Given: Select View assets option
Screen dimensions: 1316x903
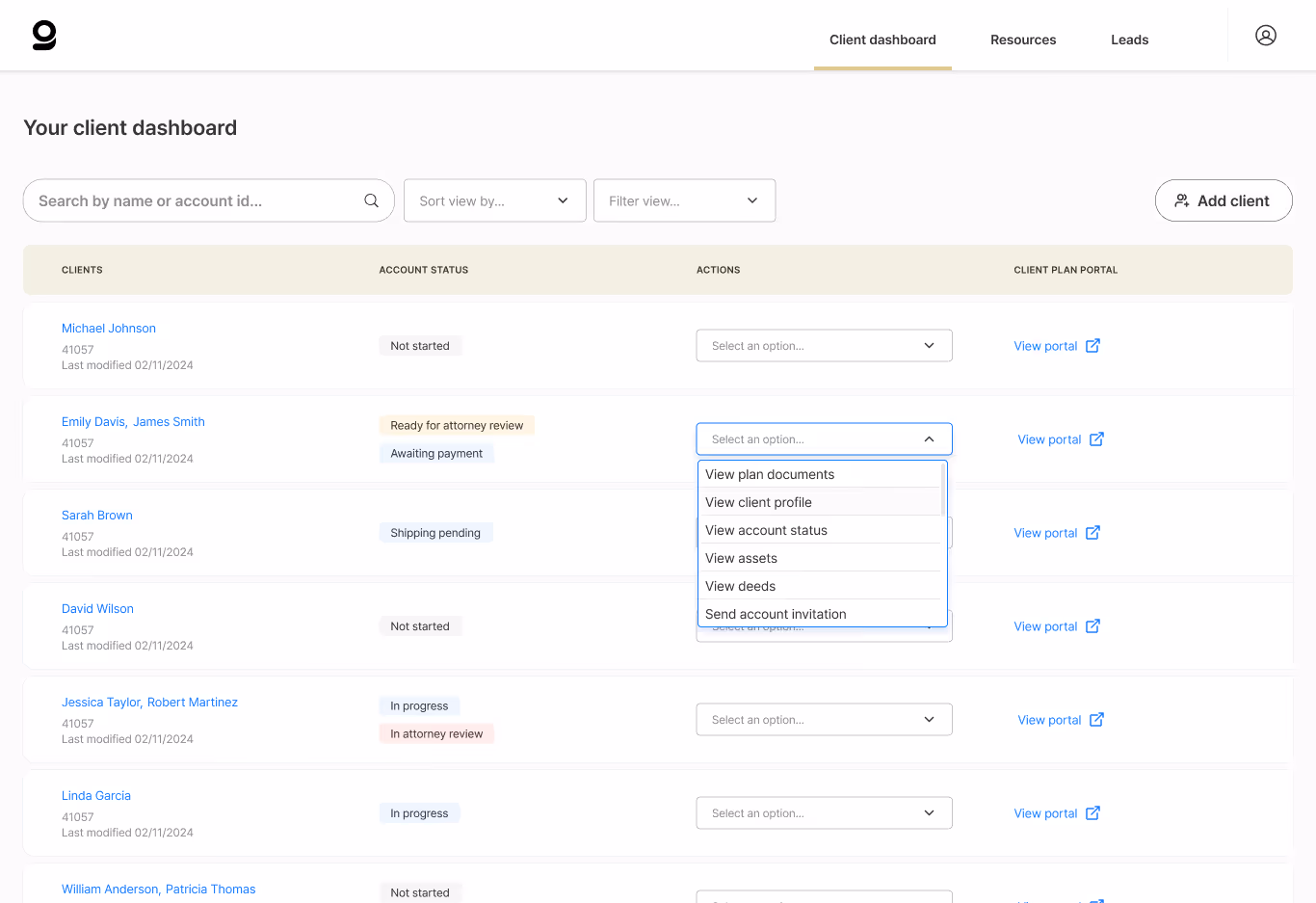Looking at the screenshot, I should click(x=819, y=558).
